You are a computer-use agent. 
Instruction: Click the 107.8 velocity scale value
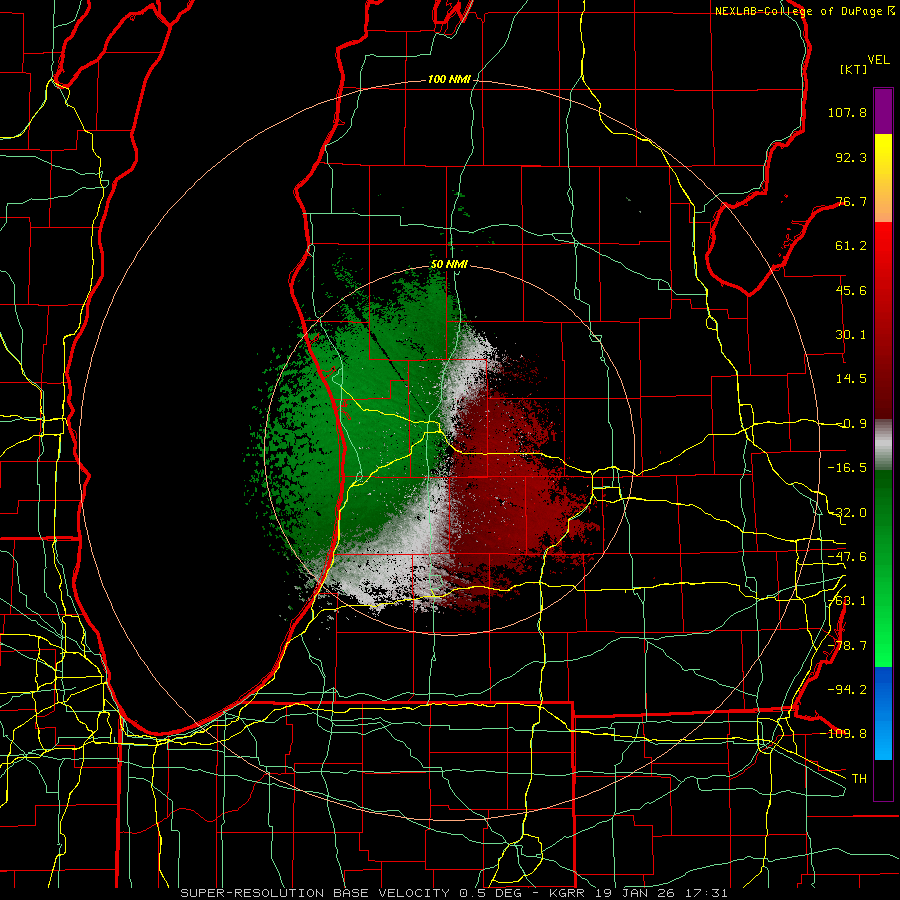point(847,112)
